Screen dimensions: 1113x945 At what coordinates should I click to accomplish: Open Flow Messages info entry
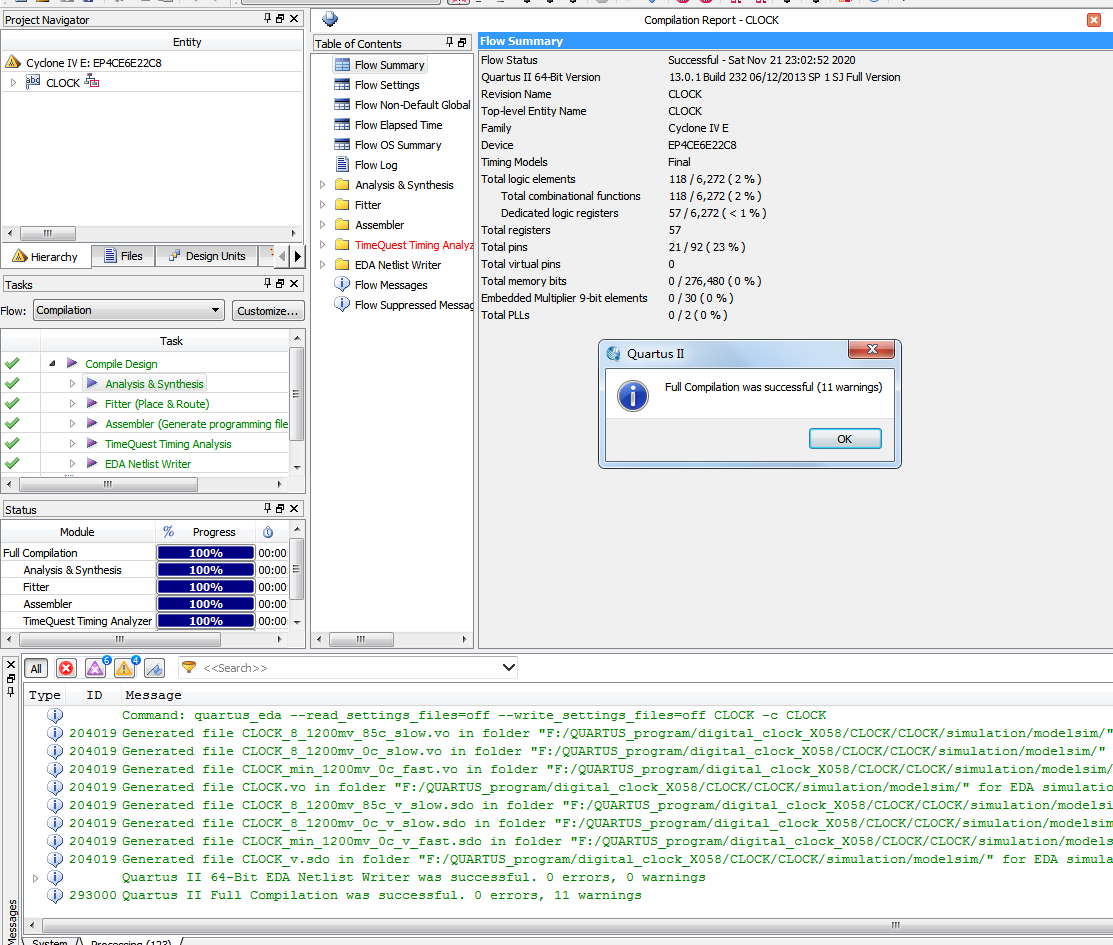pyautogui.click(x=390, y=285)
